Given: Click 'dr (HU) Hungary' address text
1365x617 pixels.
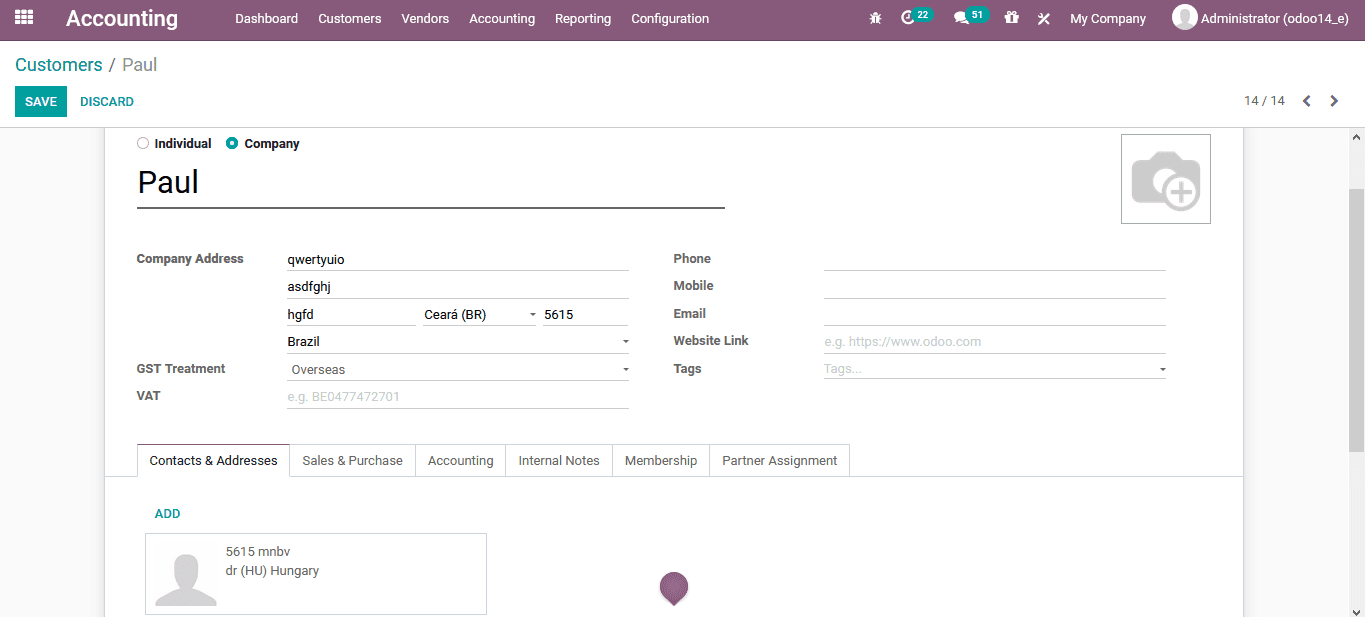Looking at the screenshot, I should tap(272, 571).
